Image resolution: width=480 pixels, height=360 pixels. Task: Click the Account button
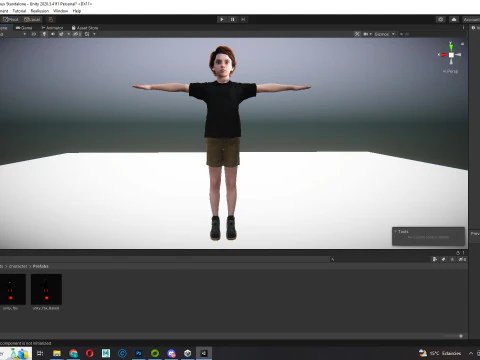(471, 20)
